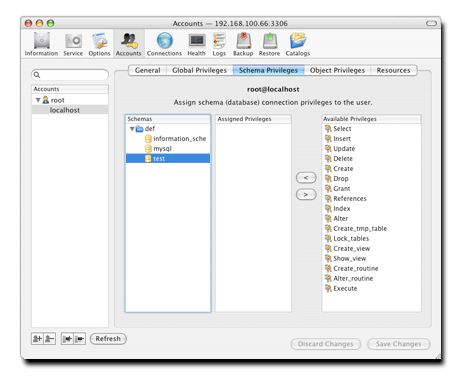The height and width of the screenshot is (376, 462).
Task: Select the Accounts toolbar icon
Action: pos(129,44)
